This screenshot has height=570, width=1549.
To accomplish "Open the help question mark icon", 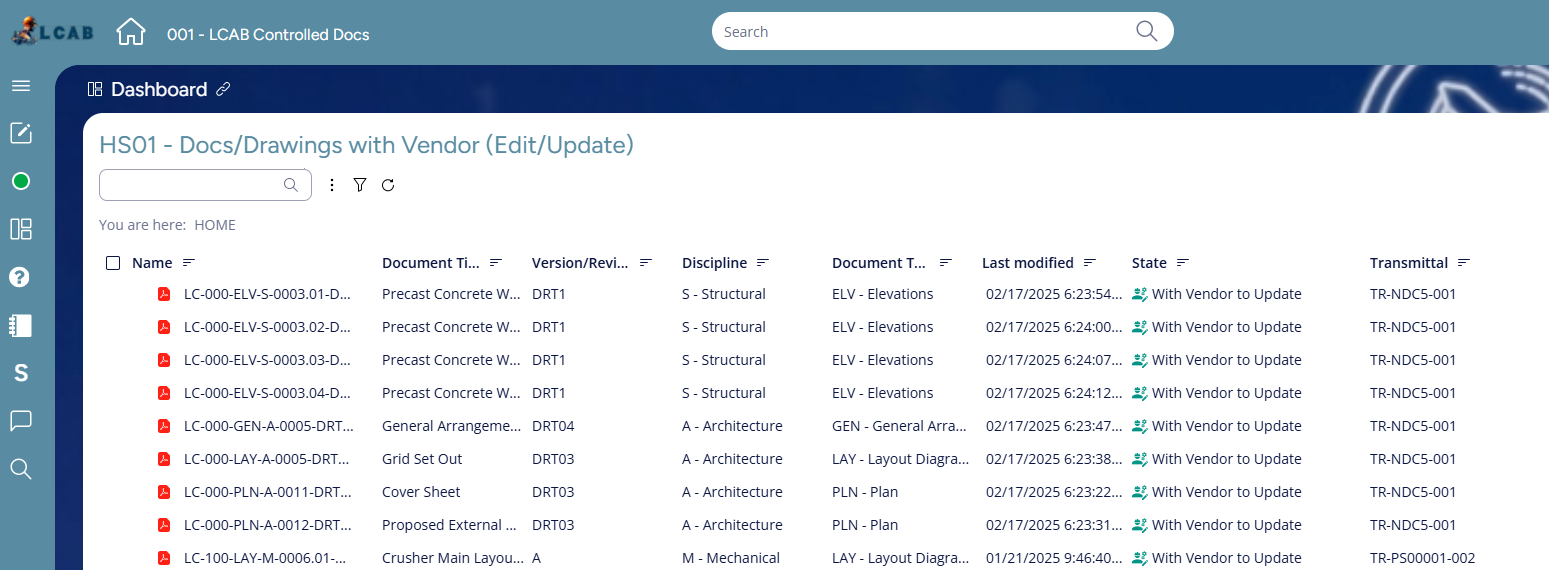I will (x=21, y=277).
